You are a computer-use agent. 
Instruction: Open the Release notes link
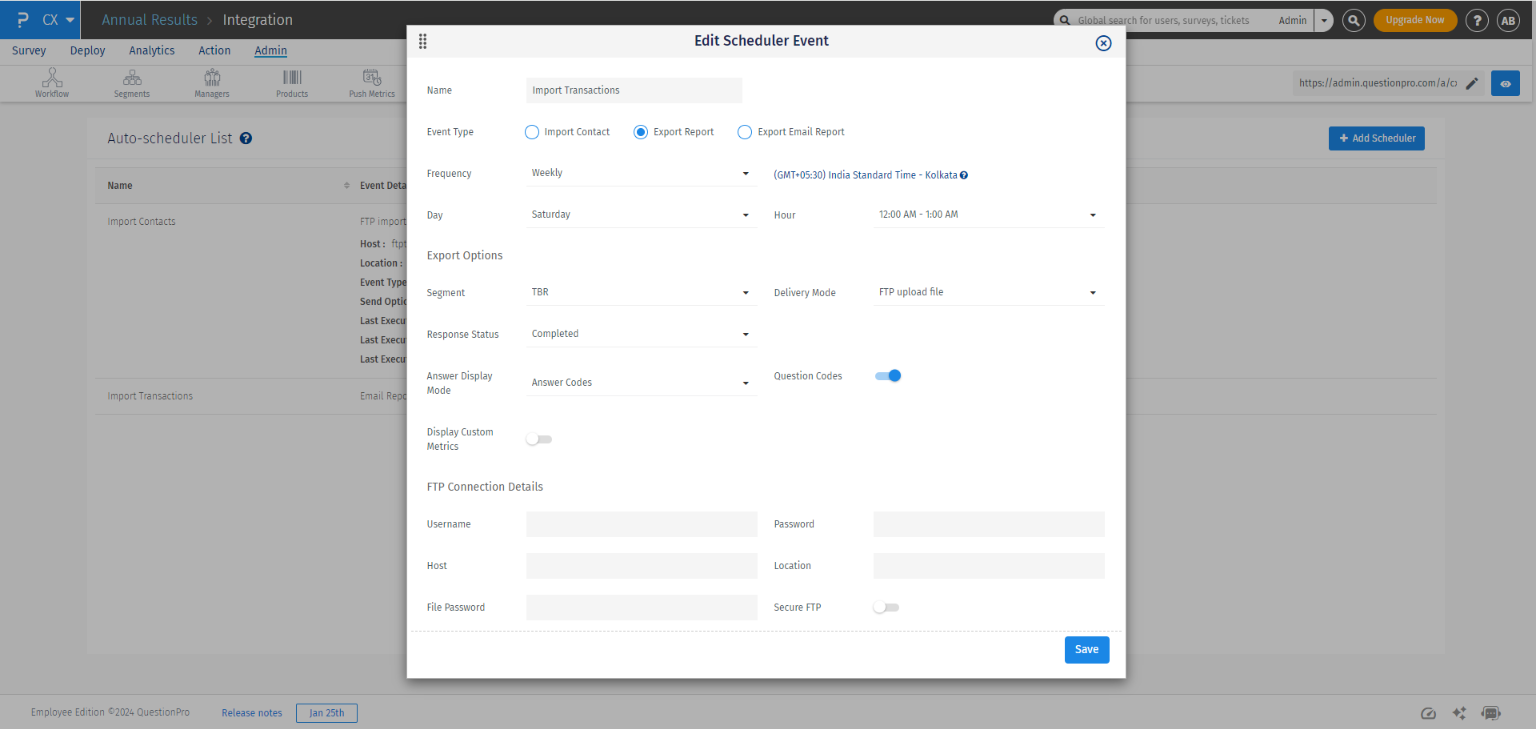(x=251, y=712)
